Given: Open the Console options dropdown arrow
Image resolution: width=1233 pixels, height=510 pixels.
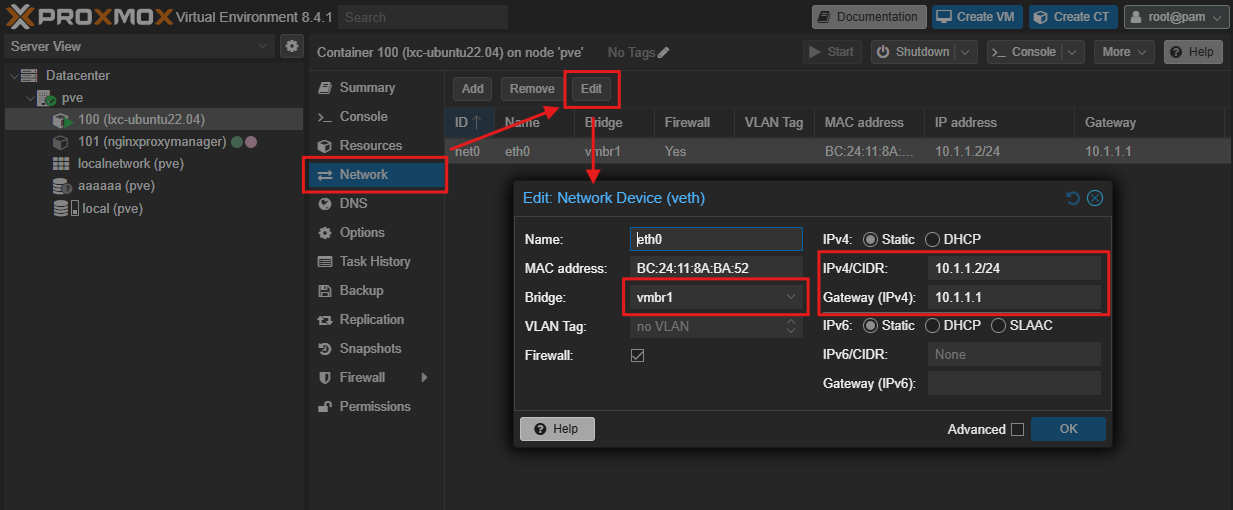Looking at the screenshot, I should [x=1073, y=52].
